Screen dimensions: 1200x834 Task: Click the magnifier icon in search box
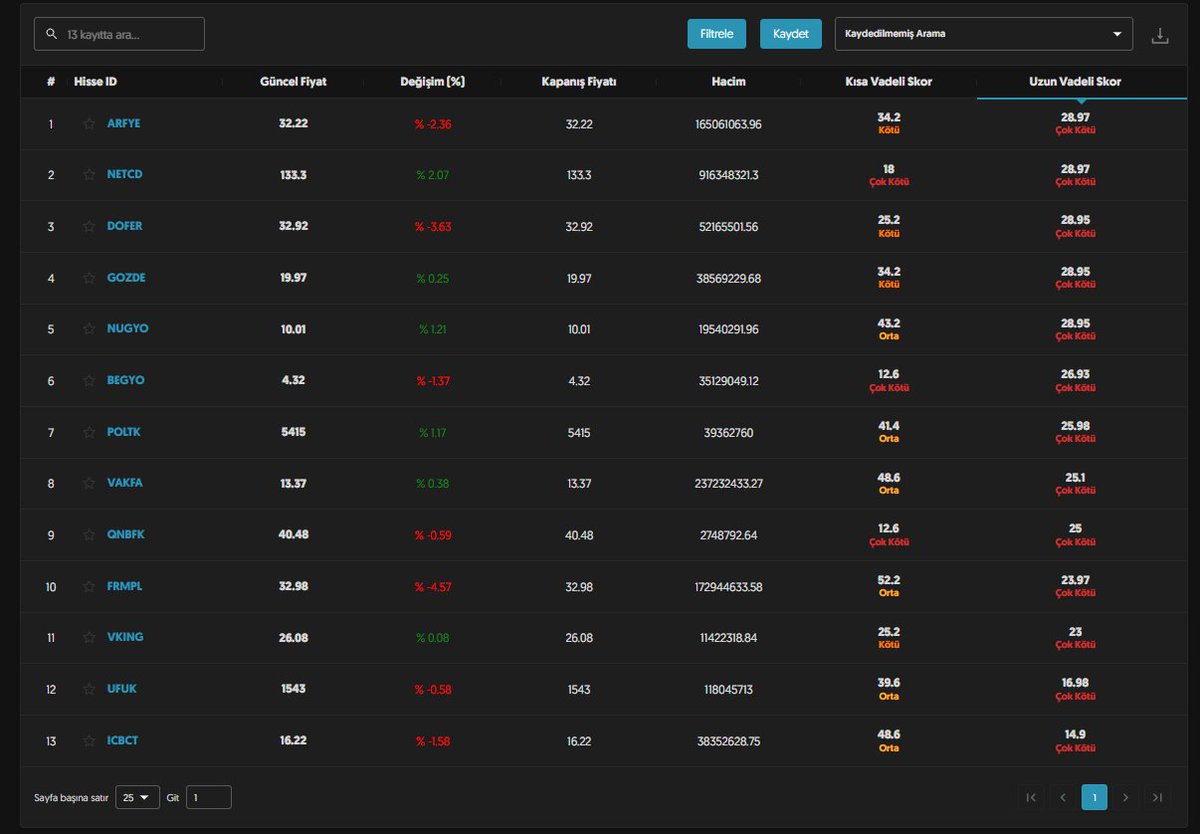pos(51,34)
